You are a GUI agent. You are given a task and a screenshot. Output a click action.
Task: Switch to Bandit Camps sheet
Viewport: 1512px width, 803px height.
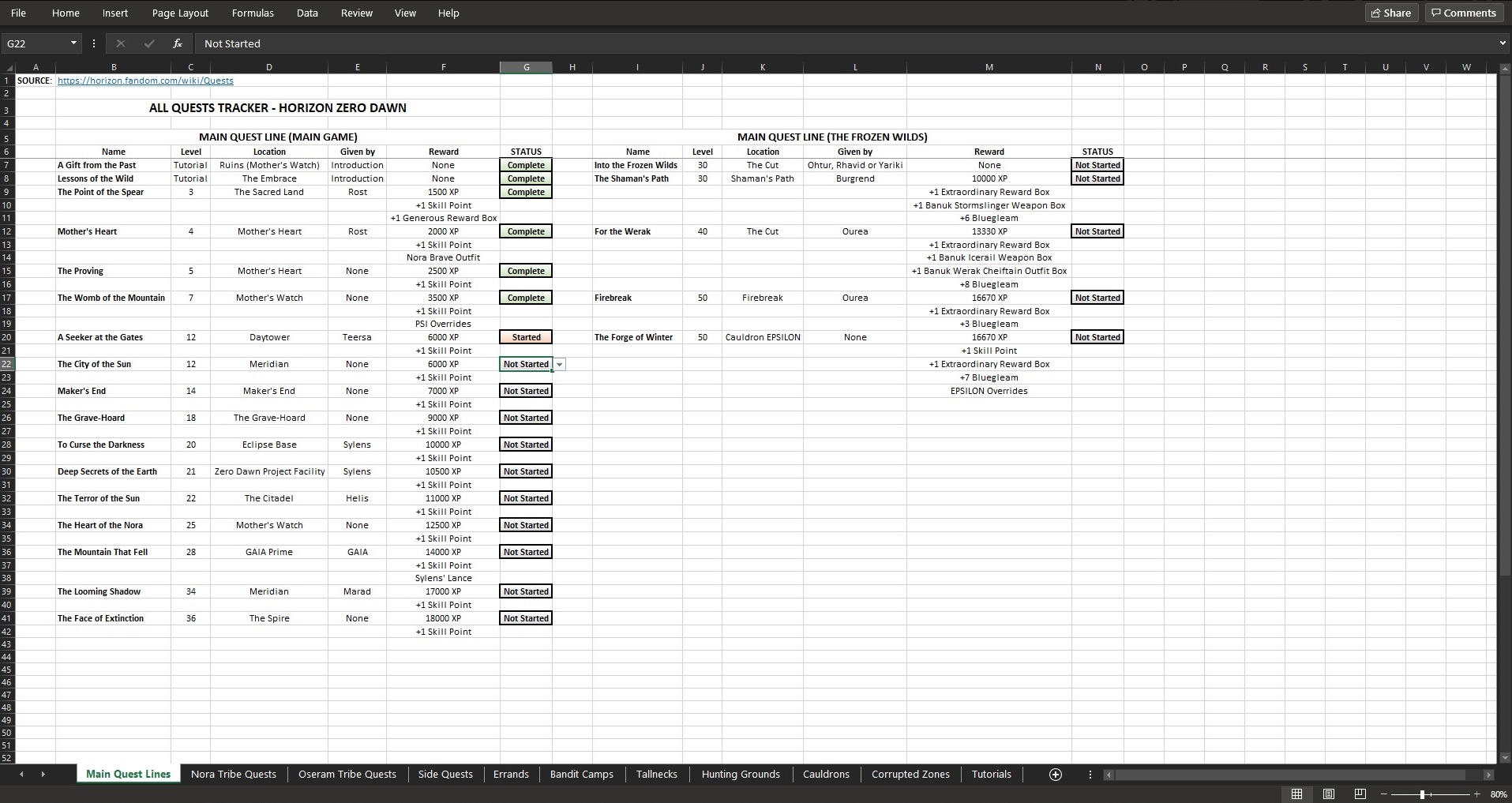pos(582,775)
